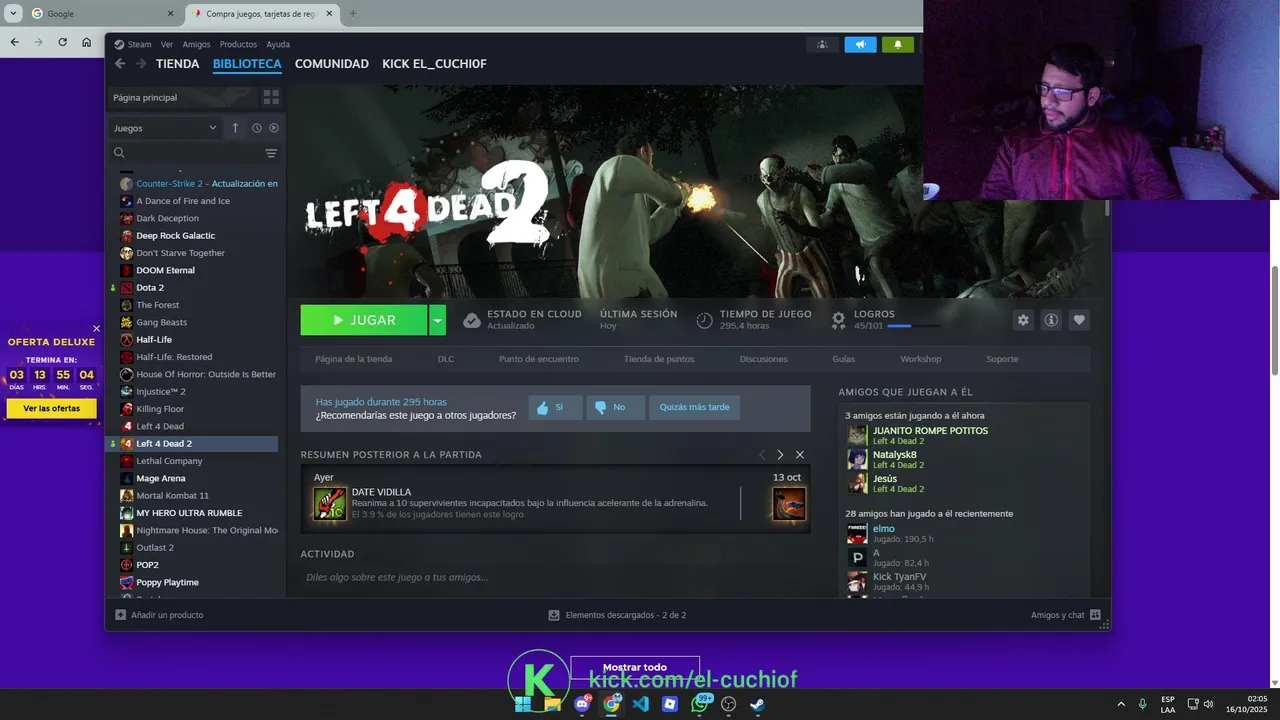Image resolution: width=1280 pixels, height=720 pixels.
Task: Choose Quizás más tarde
Action: pyautogui.click(x=694, y=407)
